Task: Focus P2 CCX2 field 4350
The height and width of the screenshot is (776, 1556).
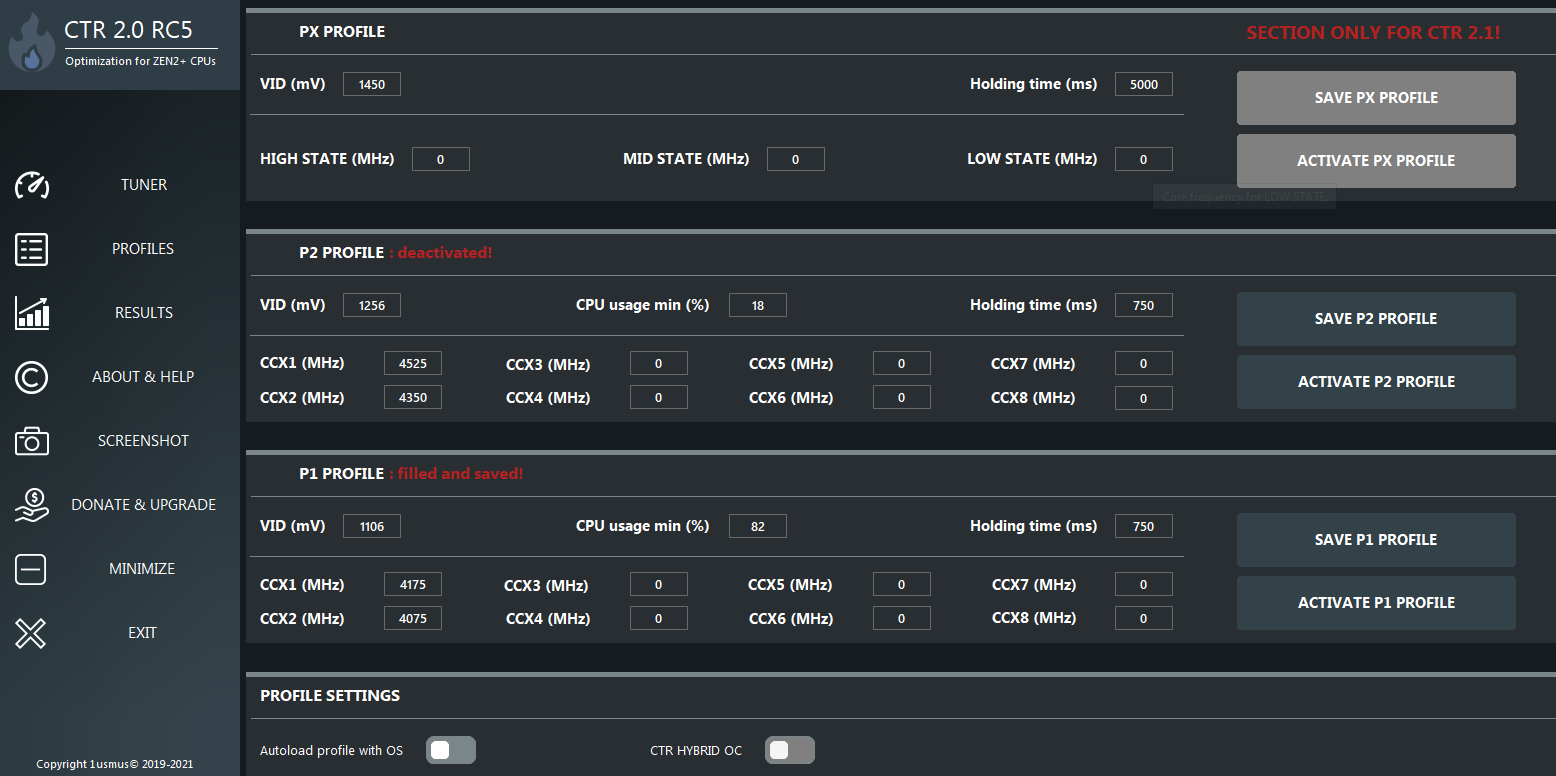Action: [413, 398]
